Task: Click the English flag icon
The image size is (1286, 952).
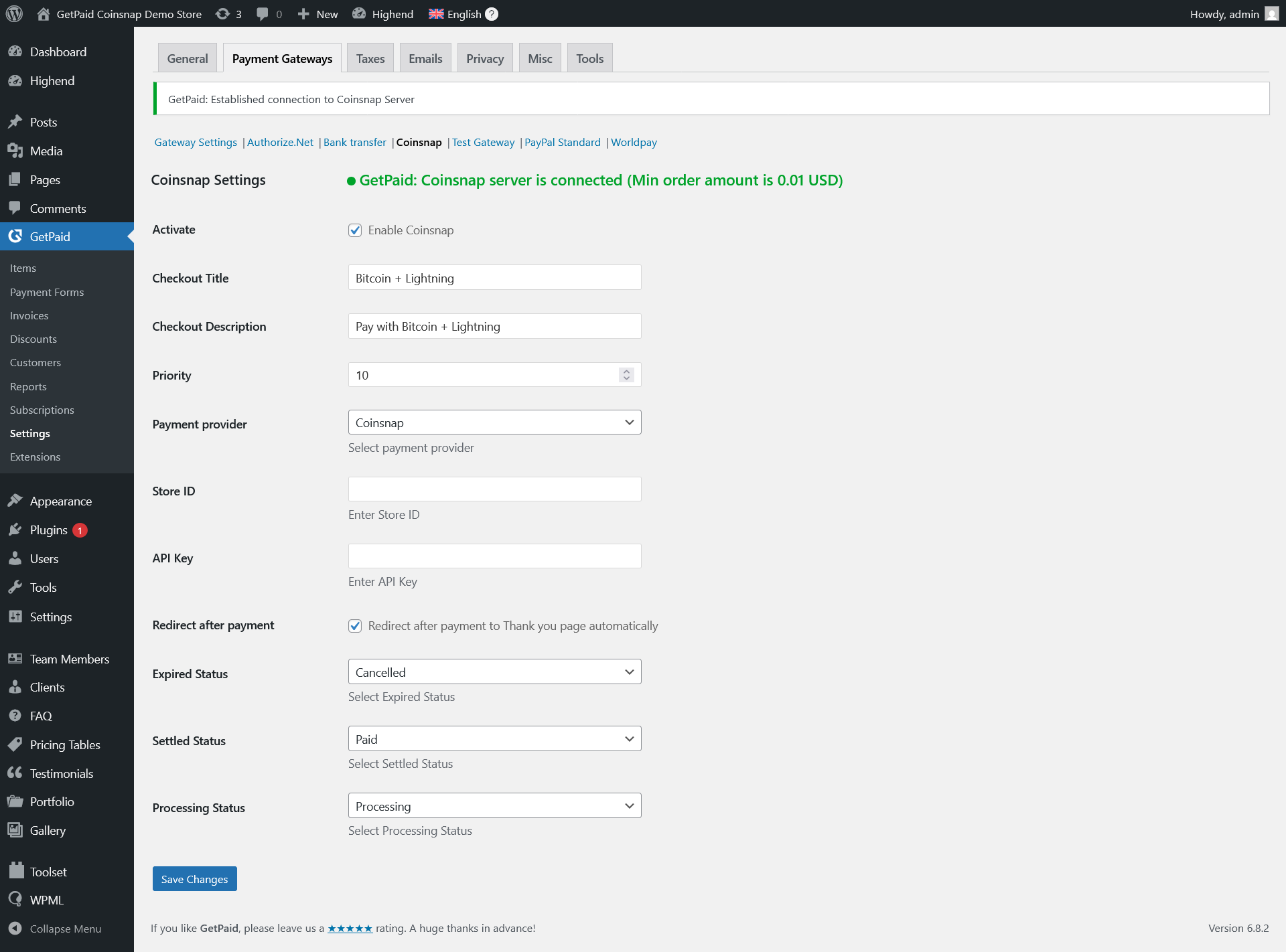Action: 436,13
